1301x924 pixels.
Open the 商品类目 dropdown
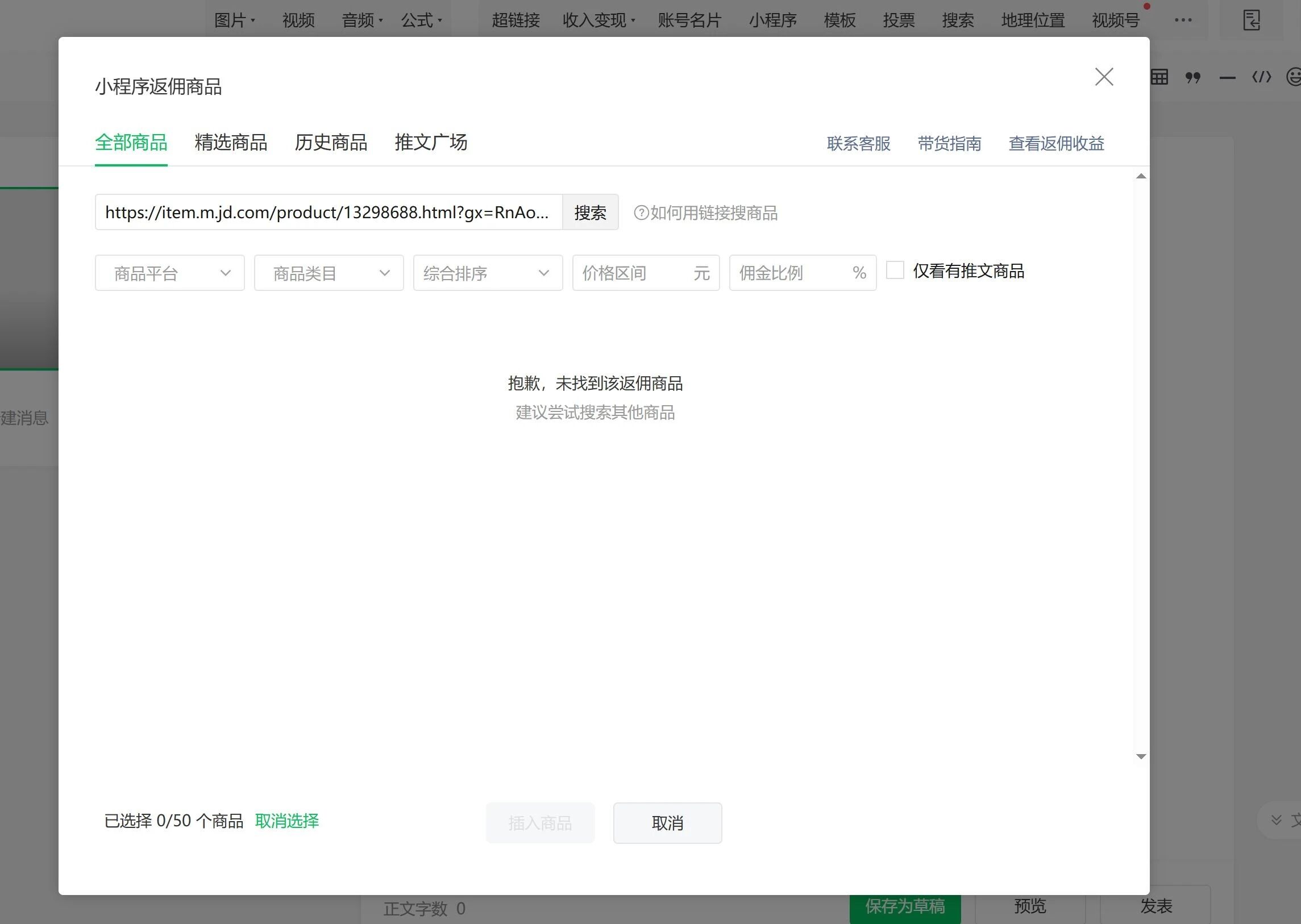329,274
